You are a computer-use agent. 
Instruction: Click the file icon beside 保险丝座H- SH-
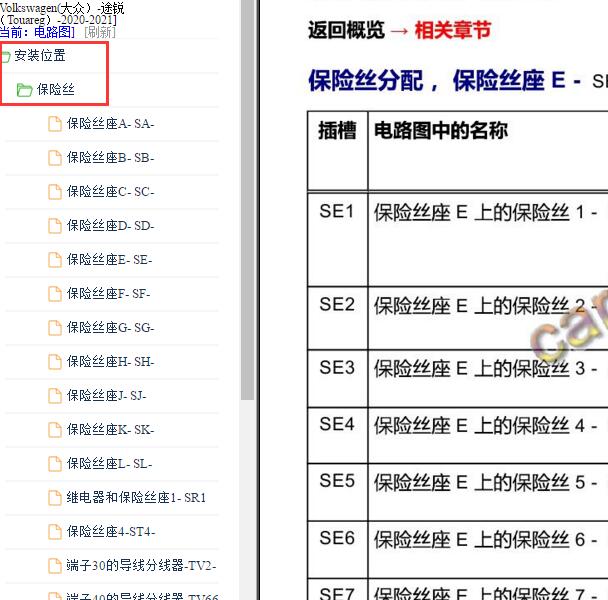click(x=55, y=362)
